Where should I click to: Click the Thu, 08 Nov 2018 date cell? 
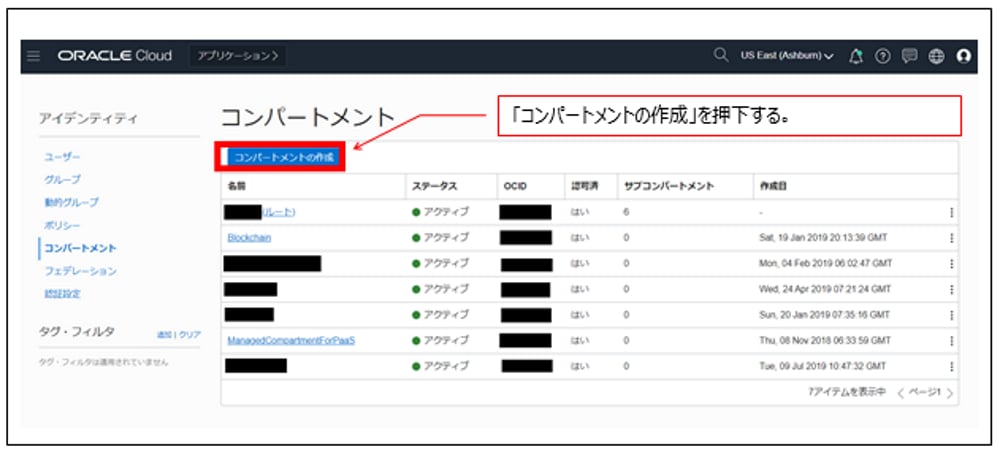(825, 341)
